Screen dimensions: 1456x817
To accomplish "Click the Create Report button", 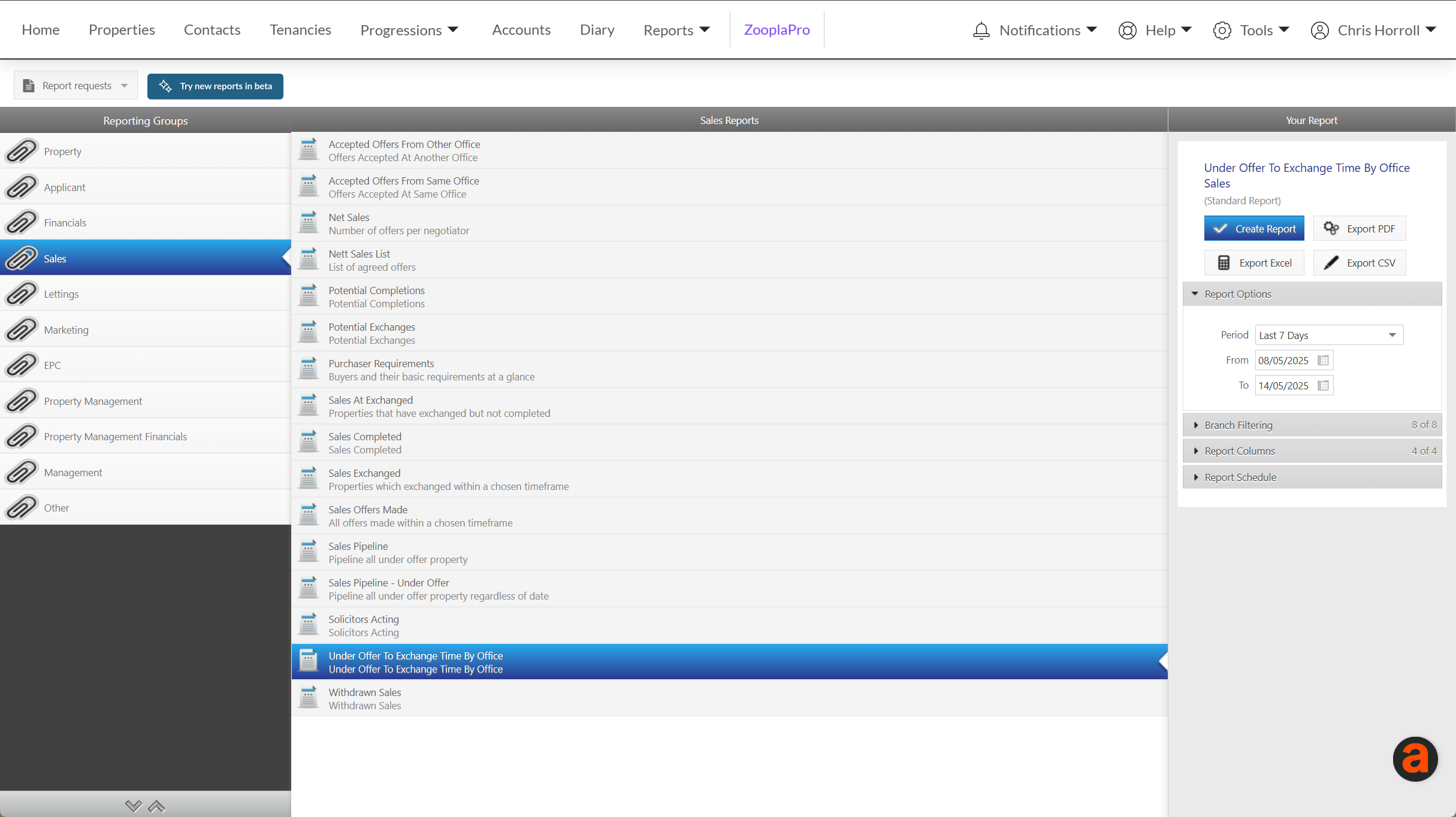I will tap(1254, 228).
